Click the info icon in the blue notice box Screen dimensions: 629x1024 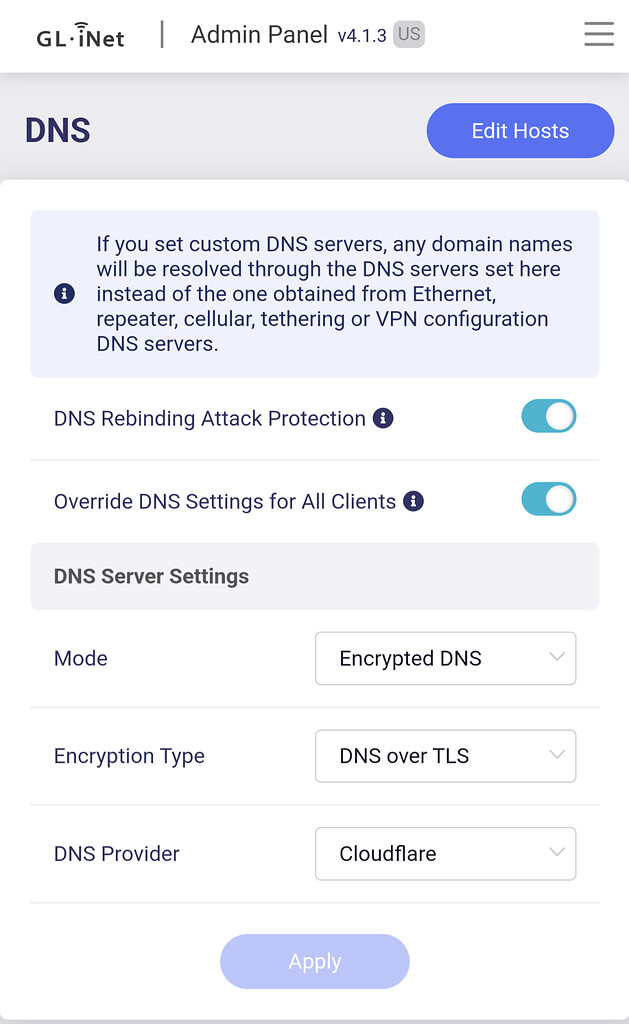click(x=64, y=293)
